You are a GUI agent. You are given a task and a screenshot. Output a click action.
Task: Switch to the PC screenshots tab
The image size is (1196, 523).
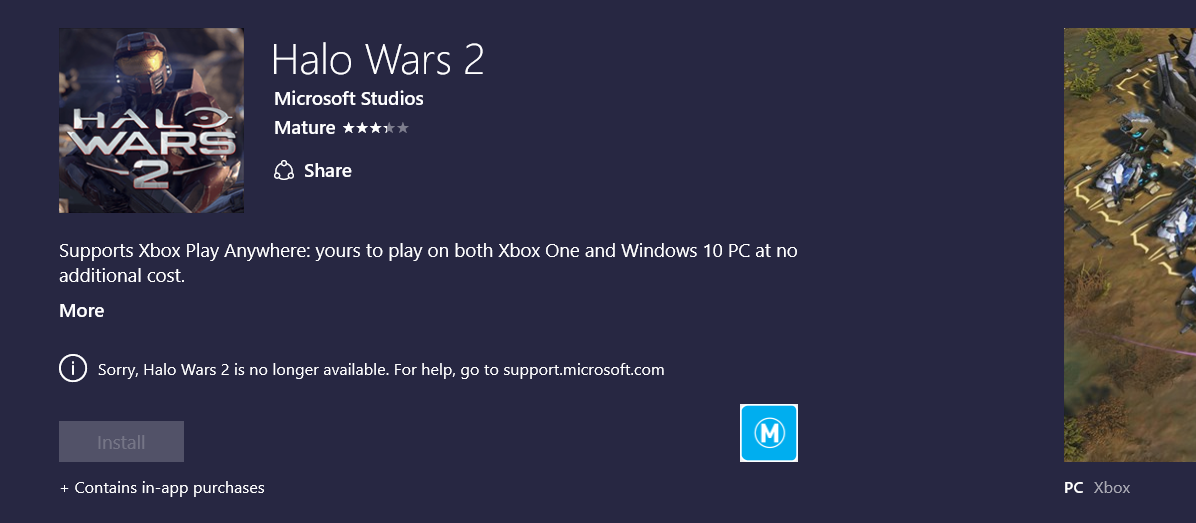(x=1073, y=488)
